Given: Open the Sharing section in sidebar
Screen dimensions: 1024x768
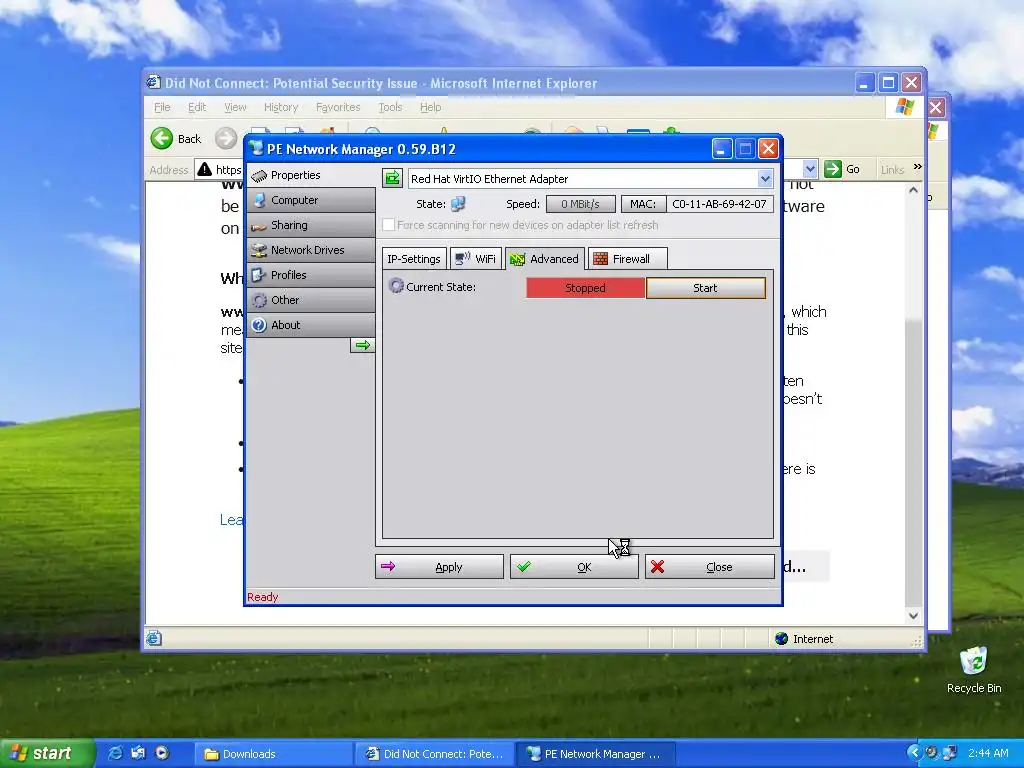Looking at the screenshot, I should point(311,225).
